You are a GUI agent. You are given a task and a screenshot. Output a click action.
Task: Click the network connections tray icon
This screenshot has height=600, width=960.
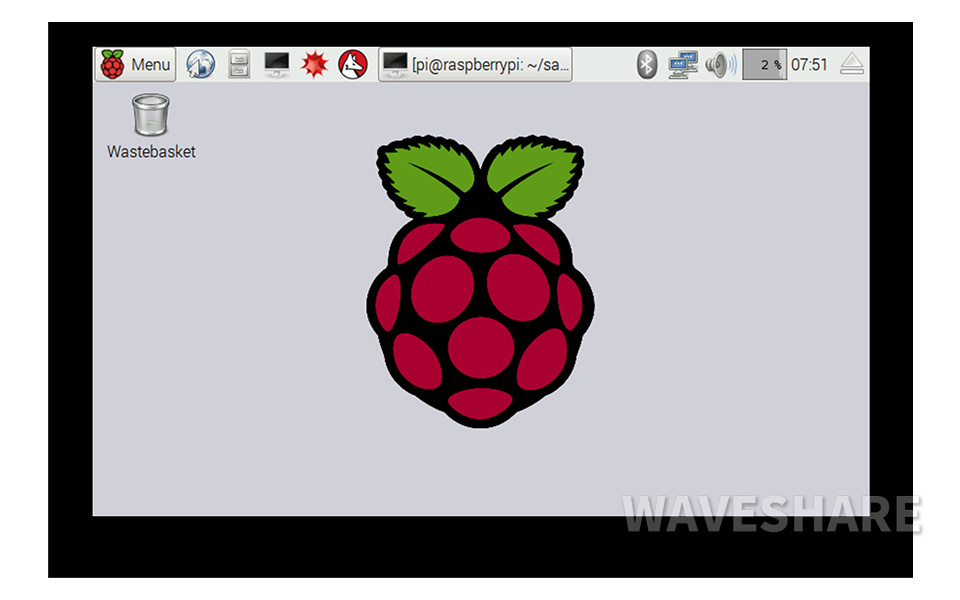tap(683, 65)
